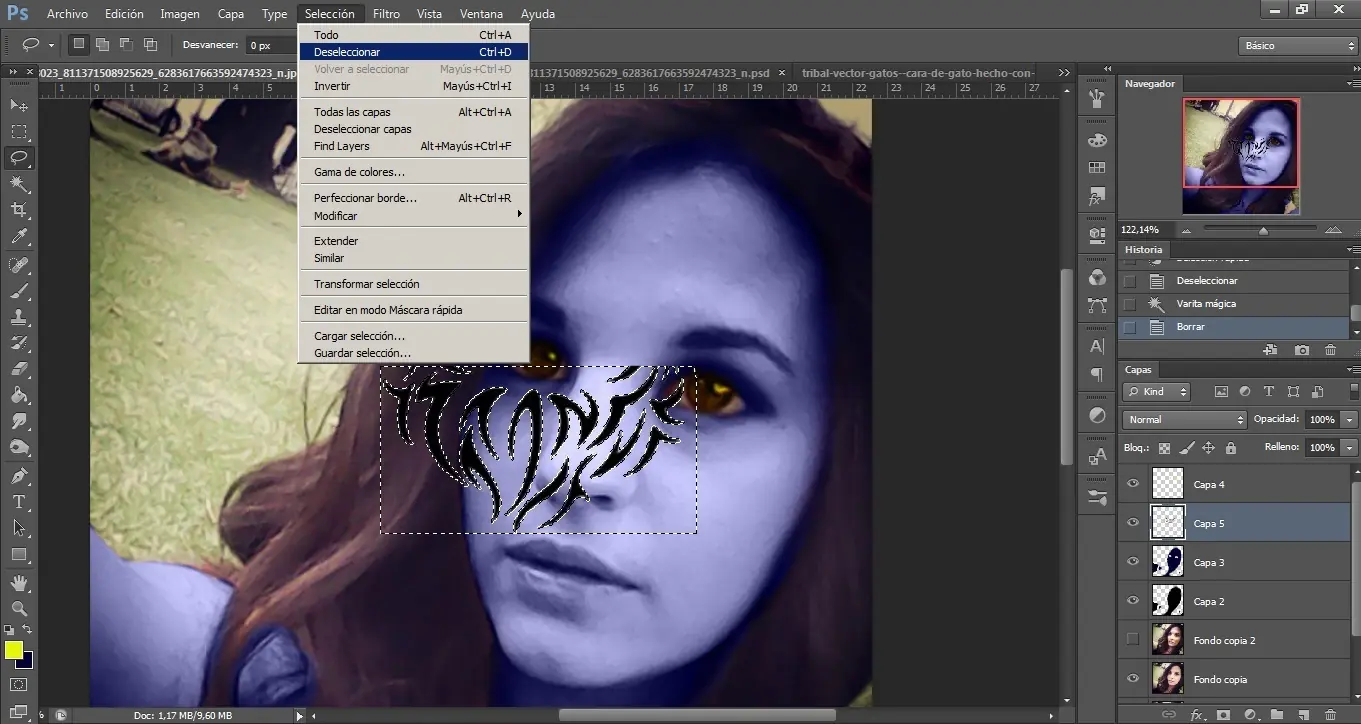Viewport: 1361px width, 724px height.
Task: Select the Horizontal Type tool
Action: (19, 502)
